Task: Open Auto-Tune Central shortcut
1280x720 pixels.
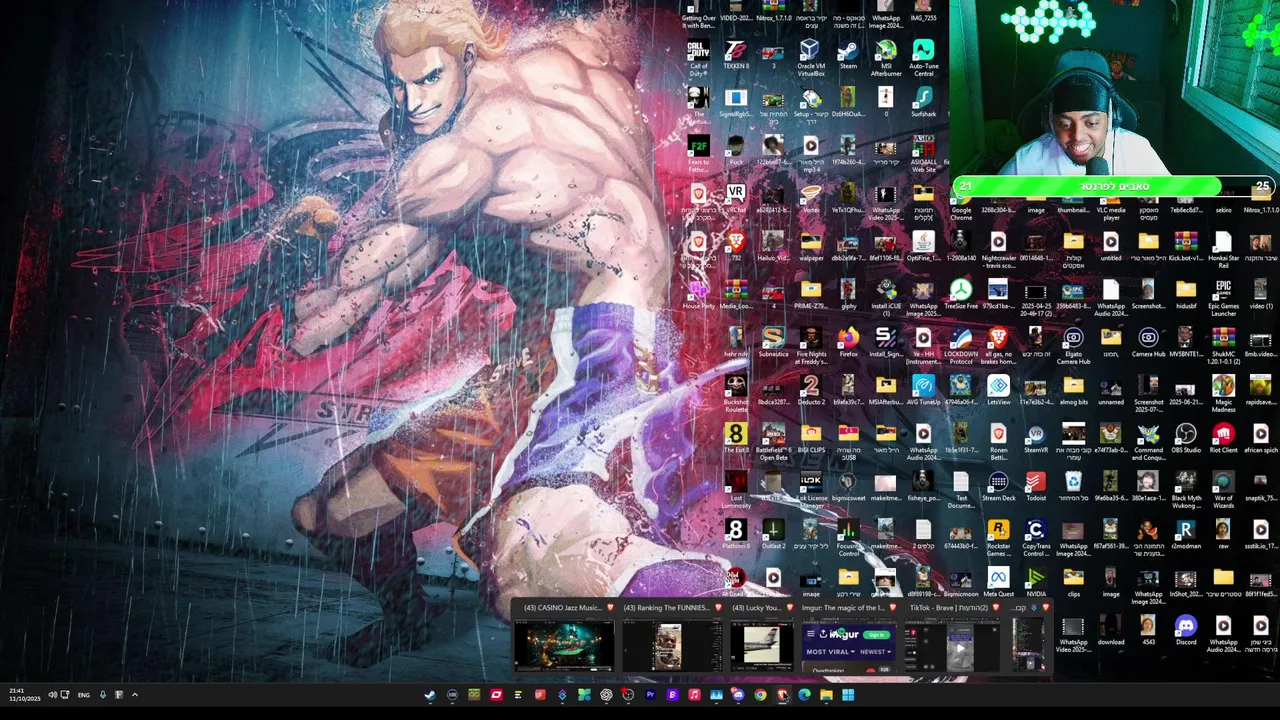Action: tap(923, 56)
